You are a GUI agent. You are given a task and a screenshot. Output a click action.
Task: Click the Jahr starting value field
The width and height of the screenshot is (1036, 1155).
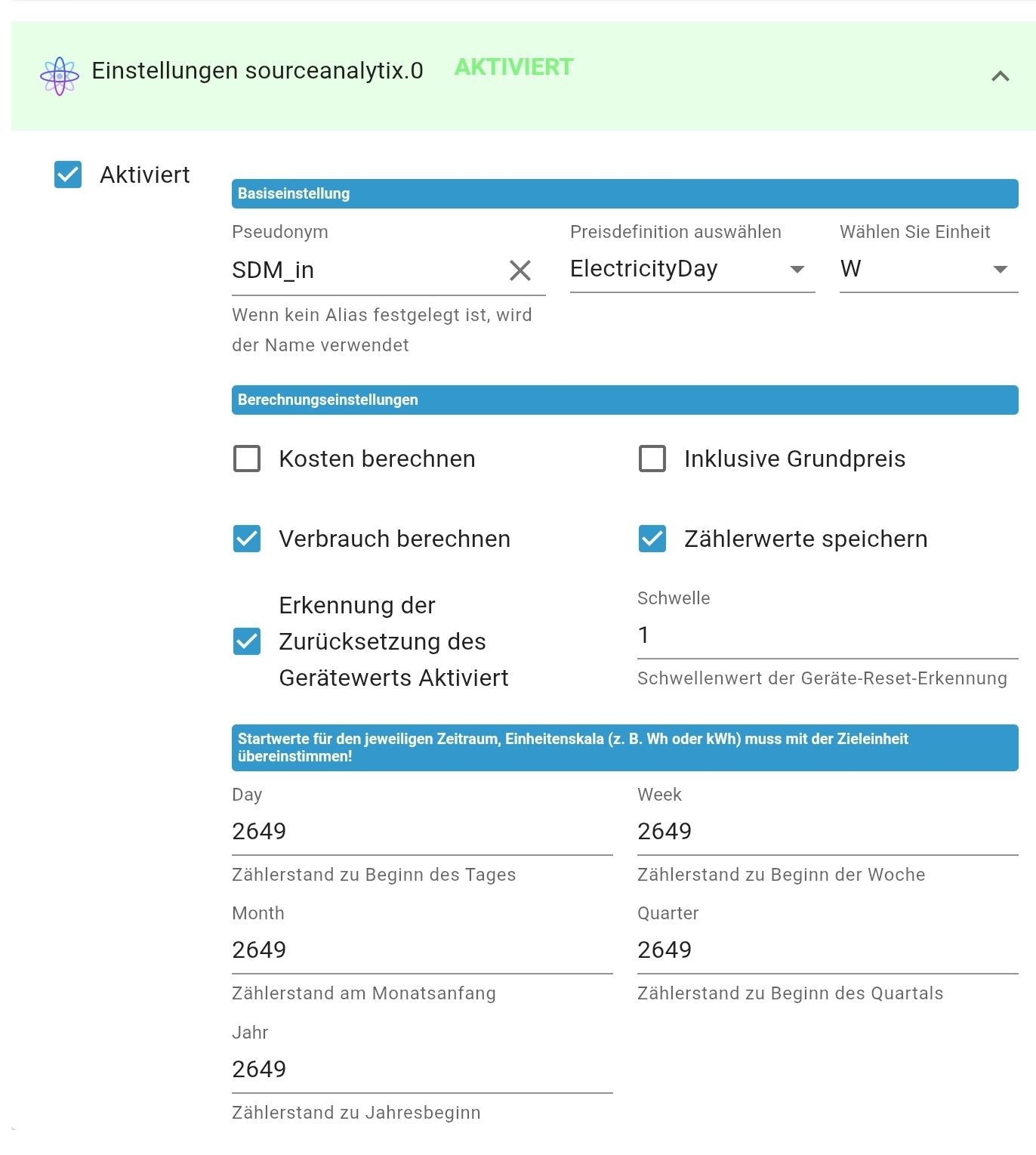378,1070
